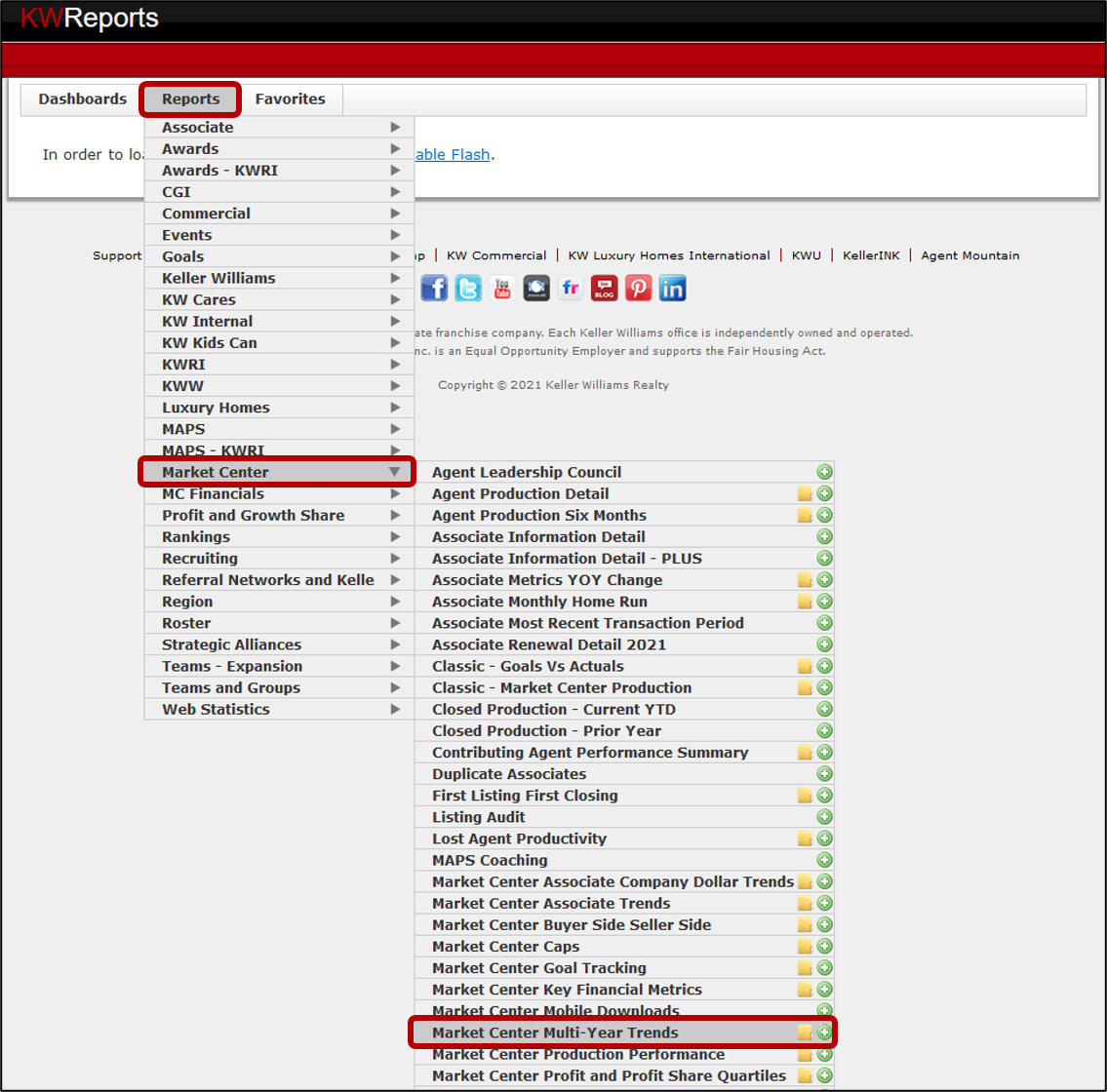Image resolution: width=1107 pixels, height=1092 pixels.
Task: Open the Reports tab
Action: [x=190, y=98]
